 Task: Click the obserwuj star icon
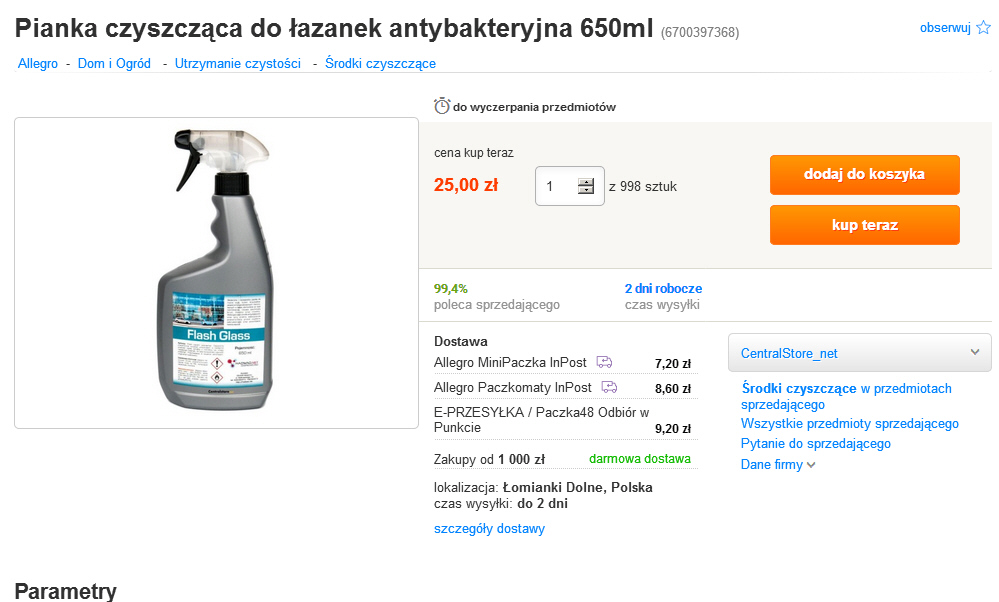click(983, 27)
